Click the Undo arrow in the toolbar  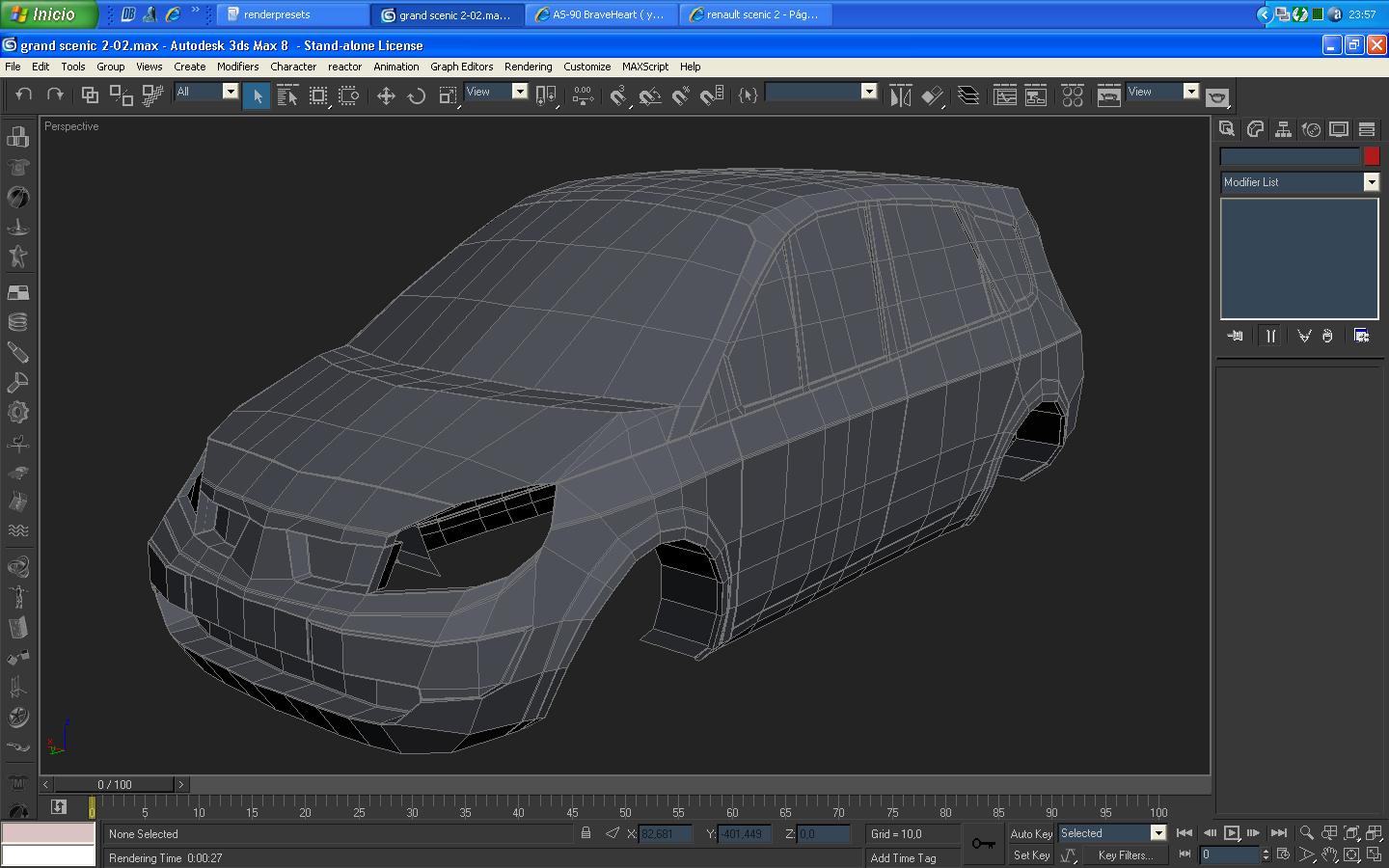[x=24, y=95]
